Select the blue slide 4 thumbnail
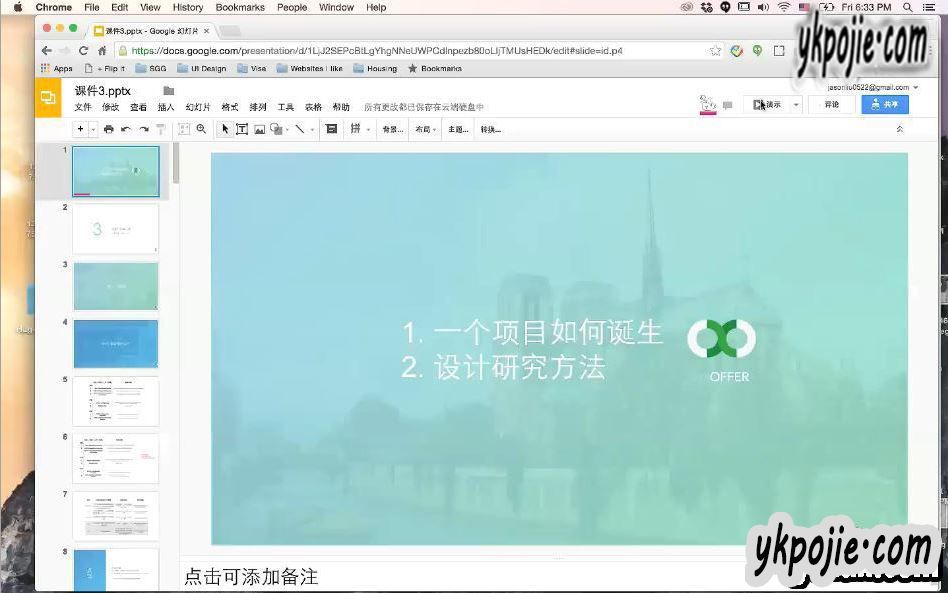 click(116, 344)
